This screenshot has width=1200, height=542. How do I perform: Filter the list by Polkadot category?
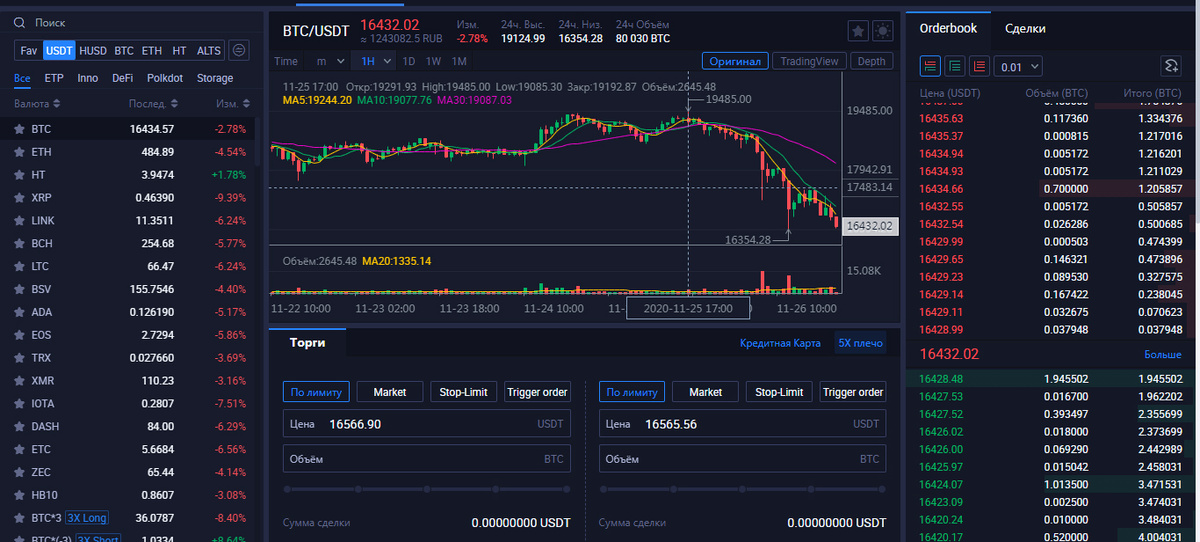point(165,78)
